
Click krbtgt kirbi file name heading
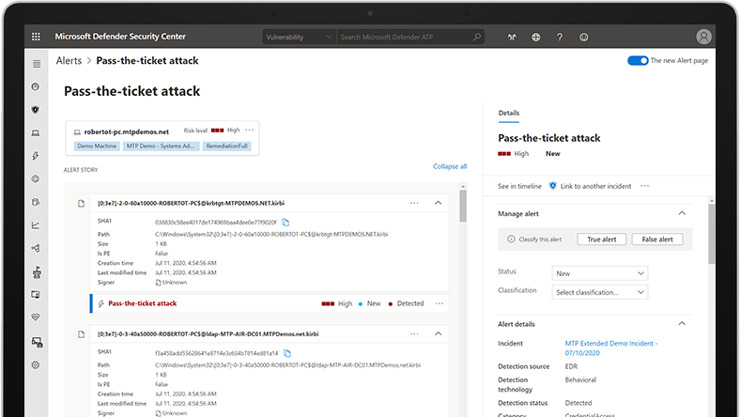[191, 203]
